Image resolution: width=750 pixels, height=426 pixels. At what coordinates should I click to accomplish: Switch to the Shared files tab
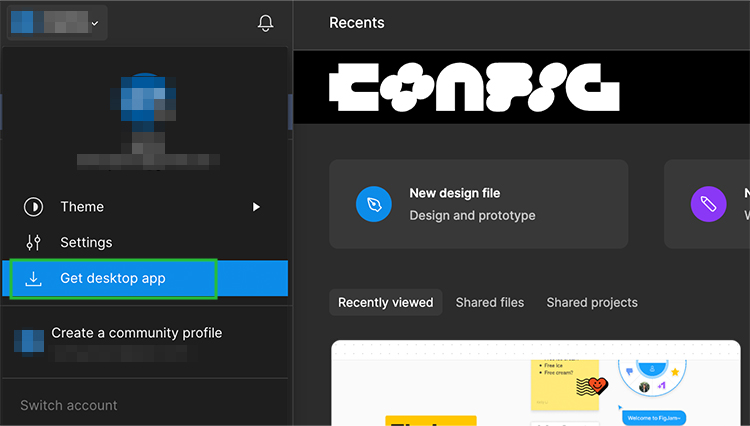click(x=490, y=303)
